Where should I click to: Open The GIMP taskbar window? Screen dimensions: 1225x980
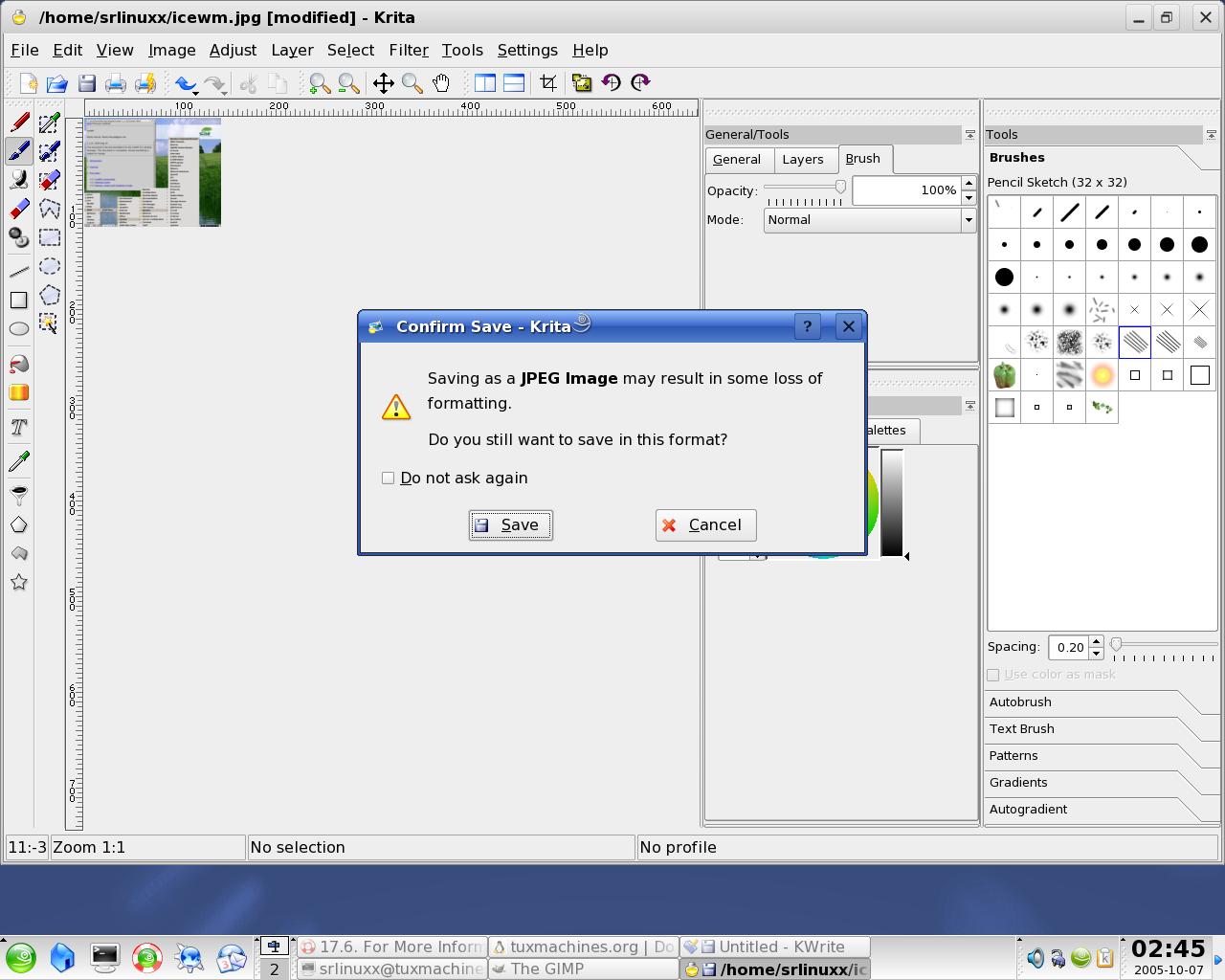(x=583, y=969)
